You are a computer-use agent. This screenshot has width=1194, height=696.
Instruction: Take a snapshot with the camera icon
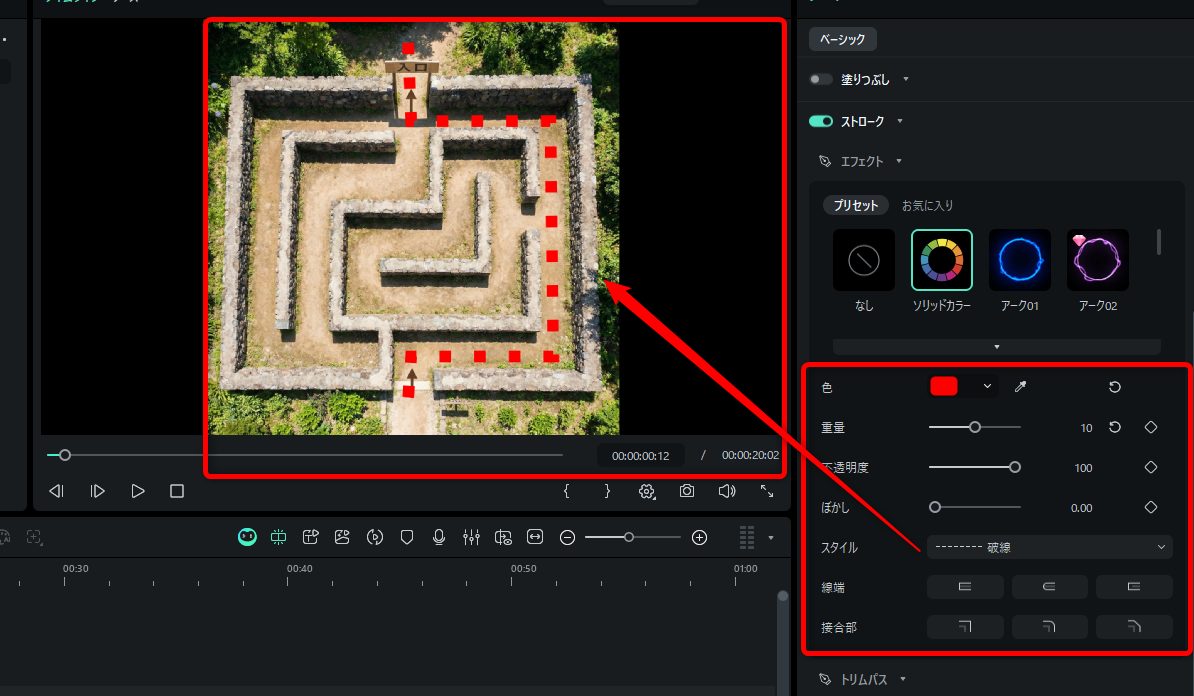pyautogui.click(x=687, y=491)
